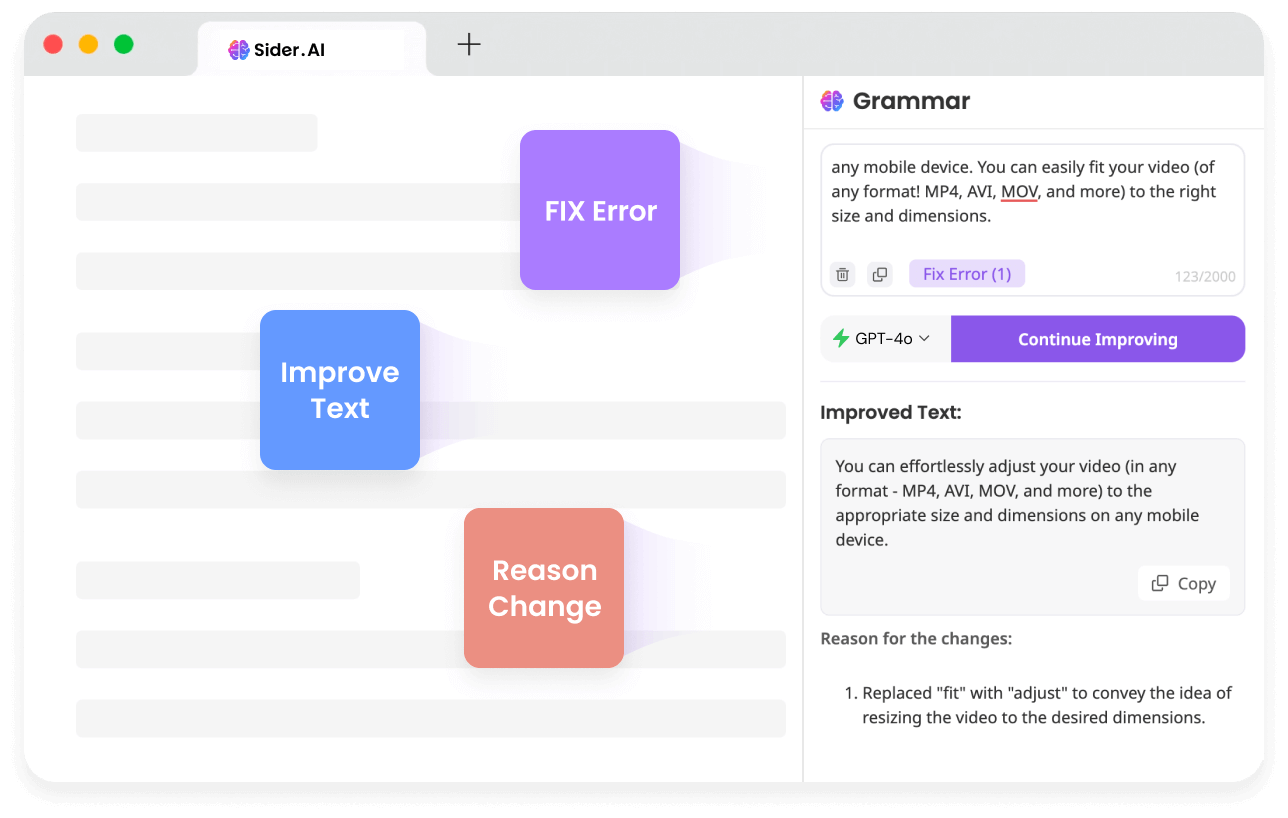Image resolution: width=1288 pixels, height=818 pixels.
Task: Copy the improved text
Action: coord(1184,583)
